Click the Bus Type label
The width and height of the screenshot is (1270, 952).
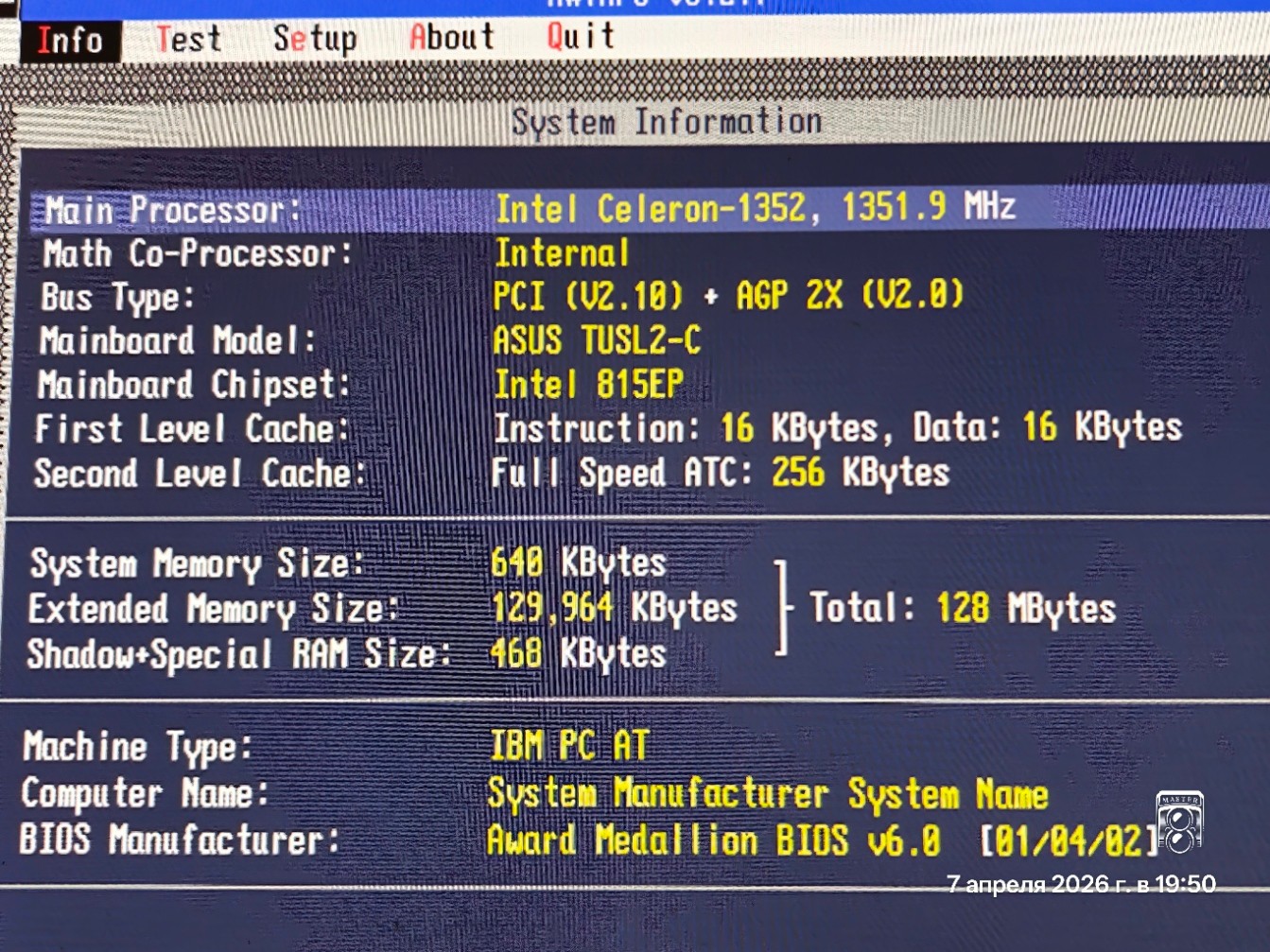pos(117,298)
